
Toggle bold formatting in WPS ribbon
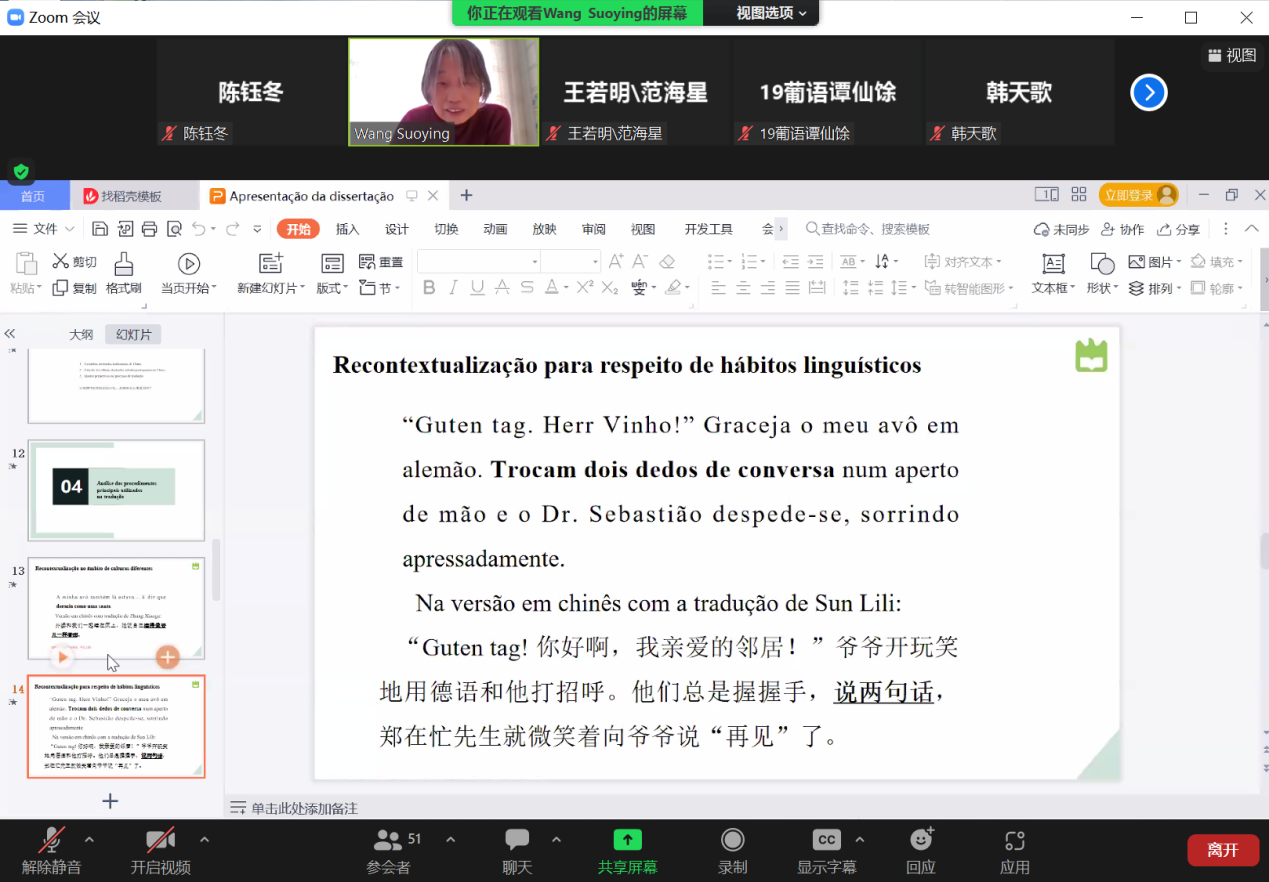point(429,288)
